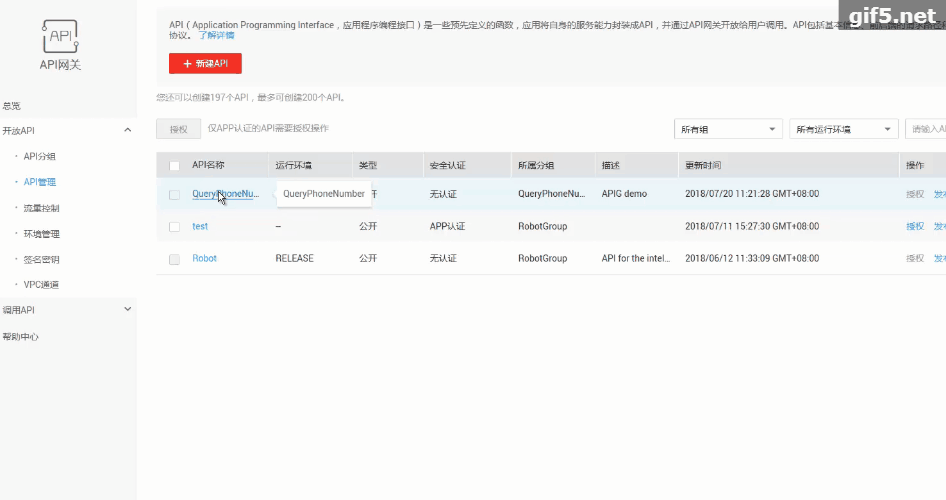Screen dimensions: 946x500
Task: Click the APIG demo description cell
Action: (x=624, y=194)
